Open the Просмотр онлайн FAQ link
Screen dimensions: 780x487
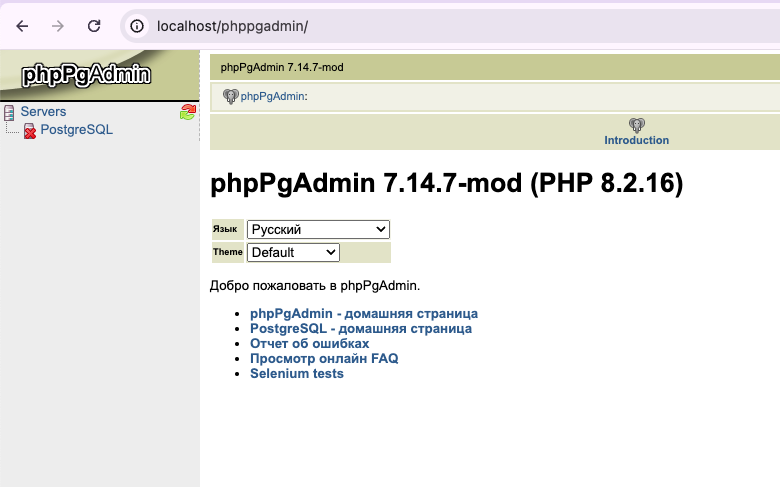pos(324,358)
